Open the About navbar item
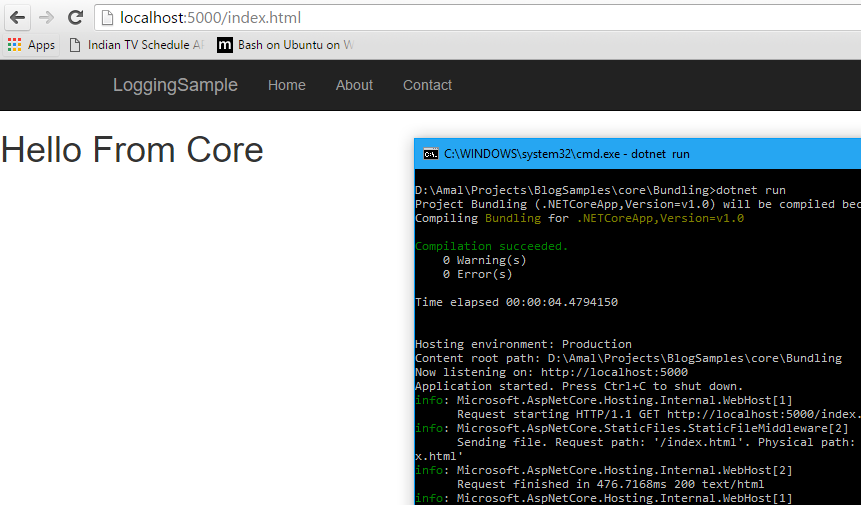The image size is (861, 505). click(x=354, y=85)
